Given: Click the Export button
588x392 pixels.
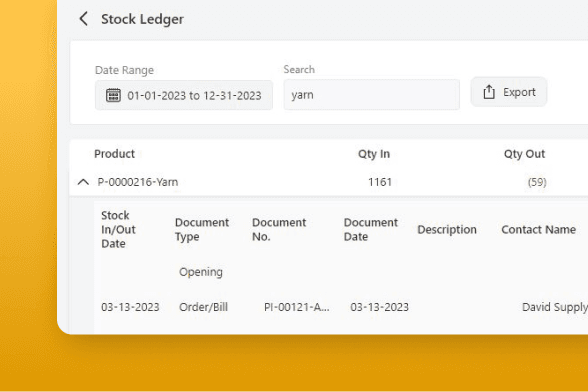Looking at the screenshot, I should 509,92.
